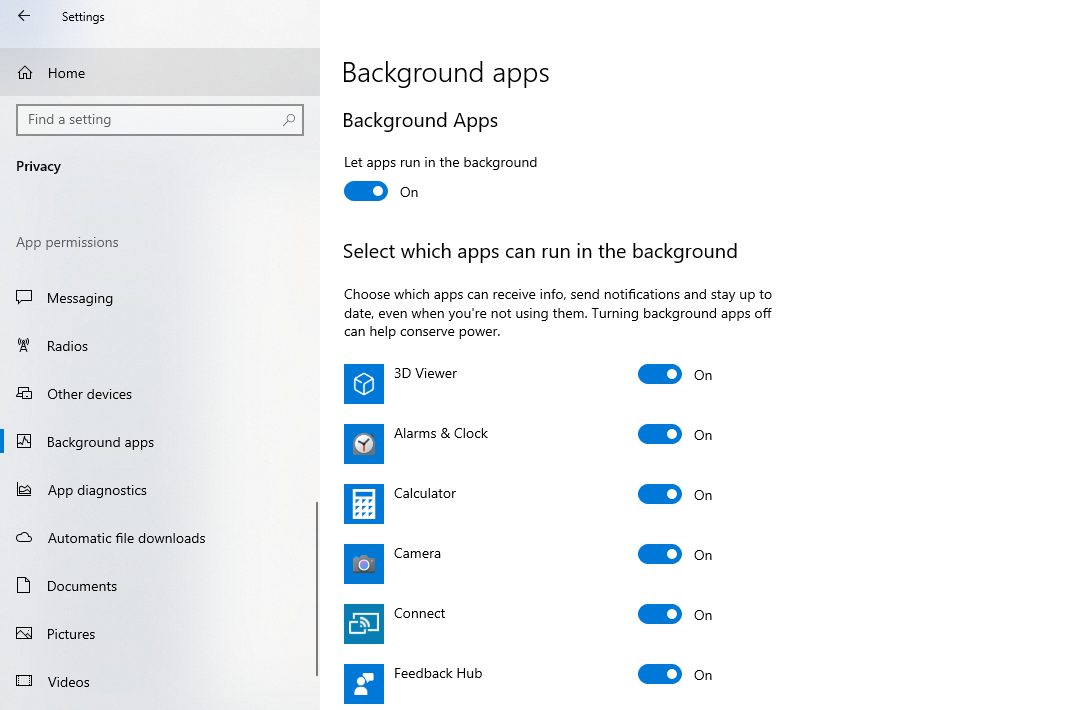Viewport: 1068px width, 710px height.
Task: Go to Videos privacy settings
Action: [159, 682]
